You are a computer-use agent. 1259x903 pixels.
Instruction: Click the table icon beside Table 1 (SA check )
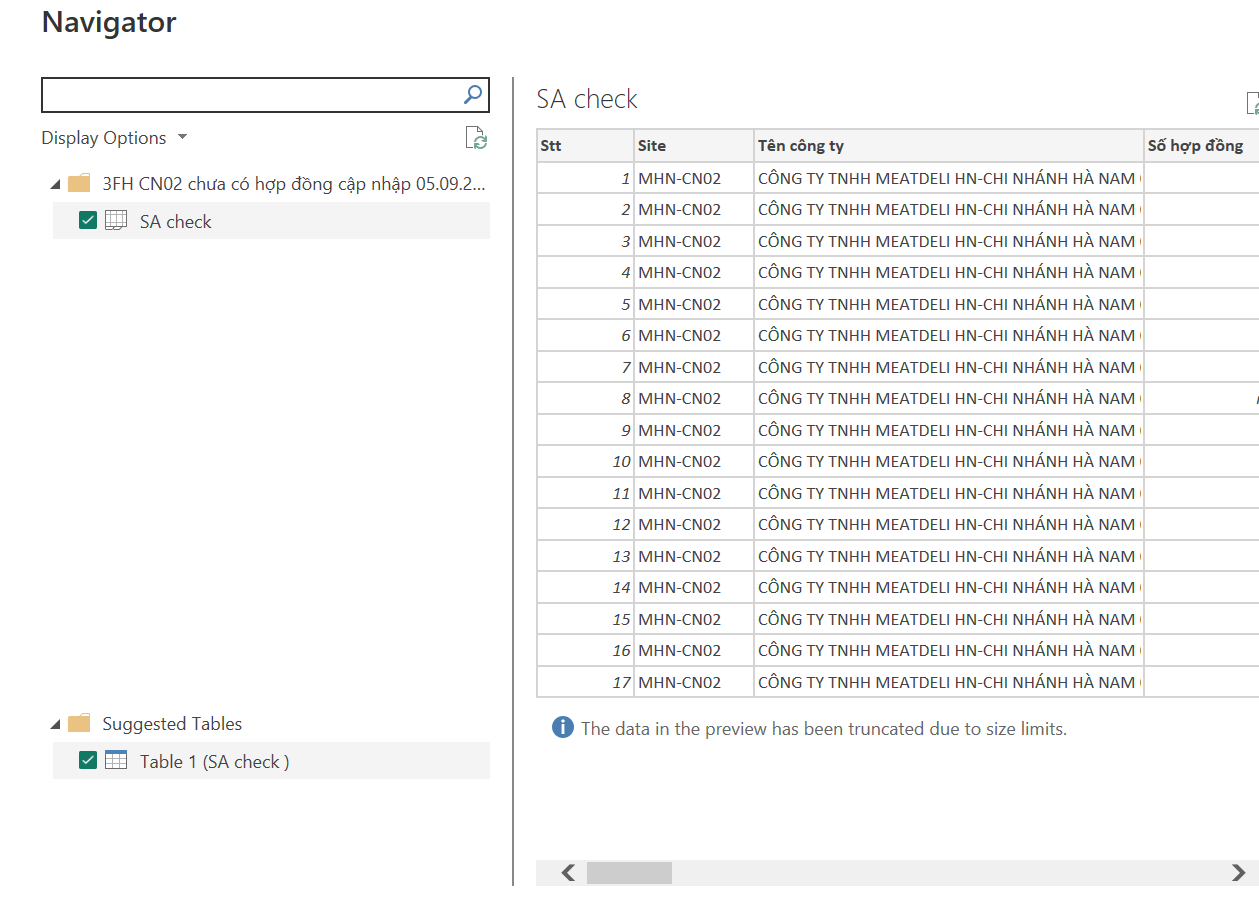[x=116, y=760]
